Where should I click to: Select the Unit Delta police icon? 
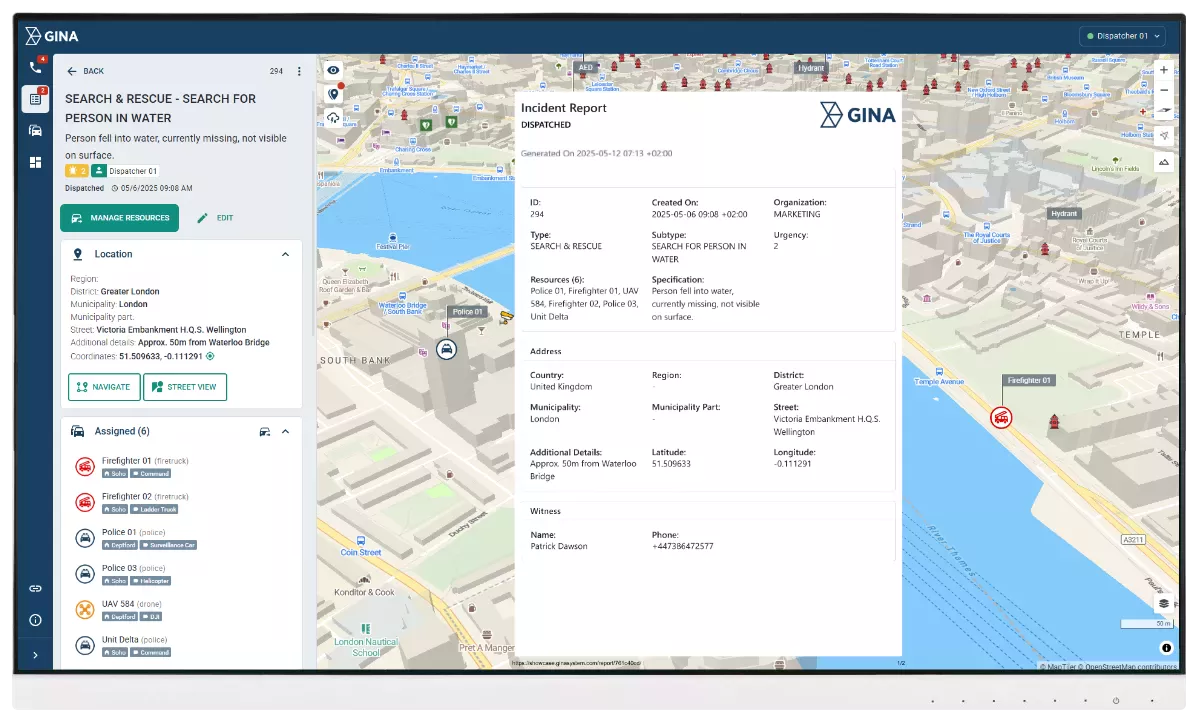pyautogui.click(x=85, y=646)
